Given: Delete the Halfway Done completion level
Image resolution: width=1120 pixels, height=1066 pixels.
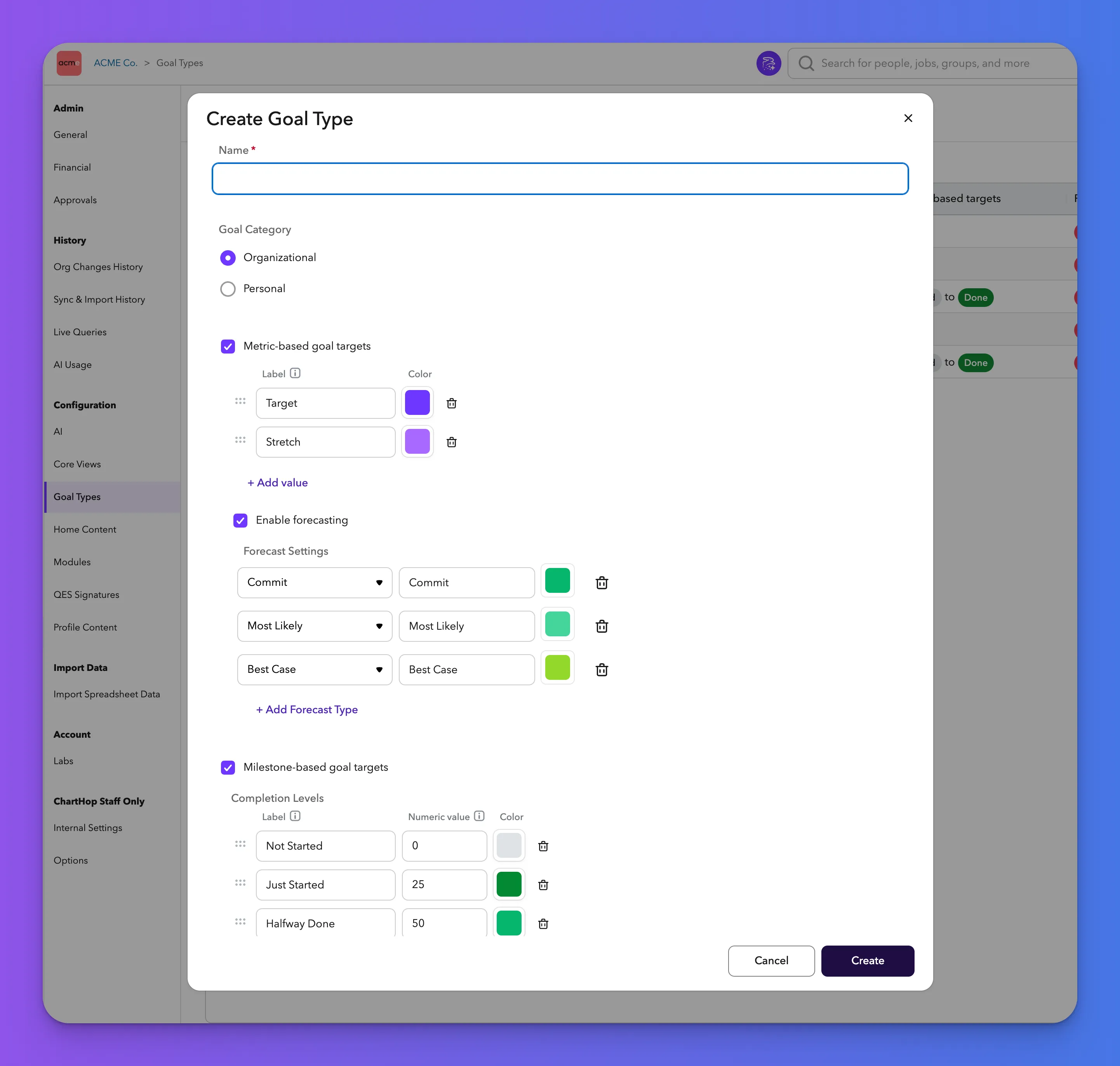Looking at the screenshot, I should 543,923.
